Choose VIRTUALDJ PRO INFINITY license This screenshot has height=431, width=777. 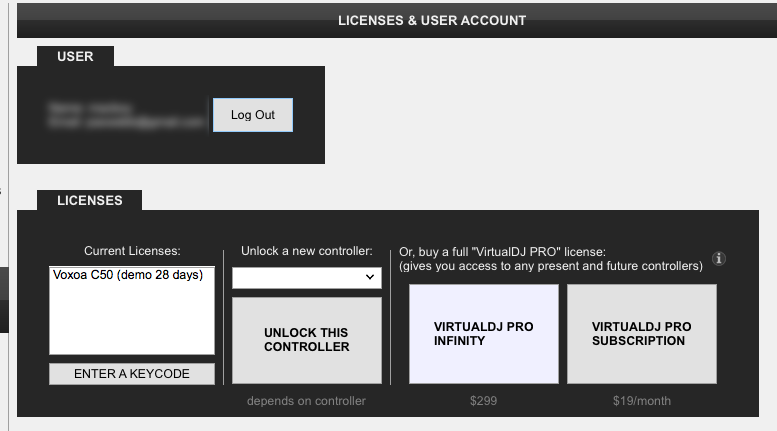point(484,333)
